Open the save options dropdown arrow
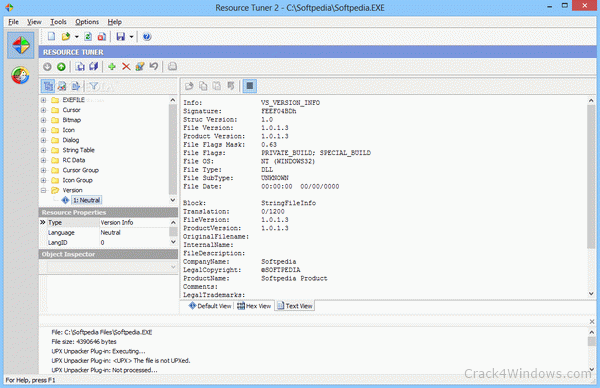 [131, 37]
